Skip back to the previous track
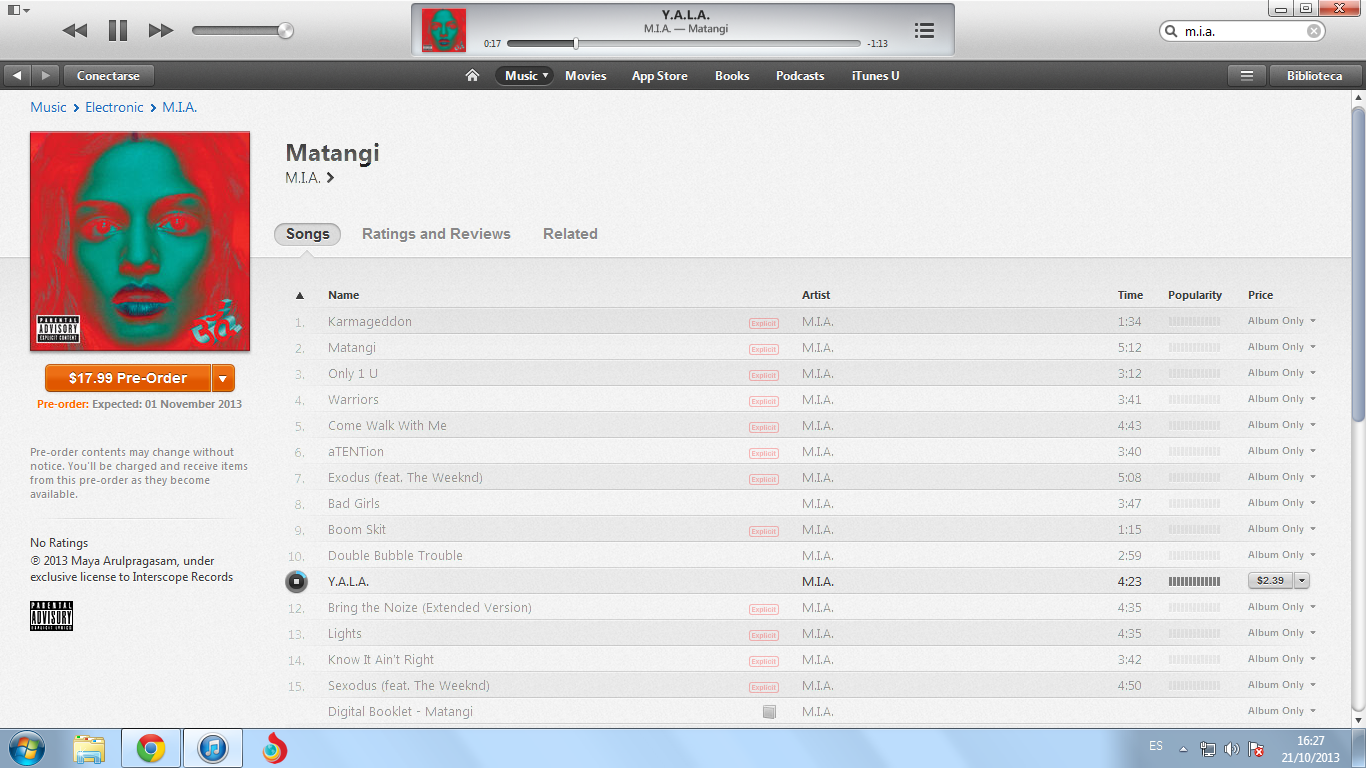 (75, 31)
